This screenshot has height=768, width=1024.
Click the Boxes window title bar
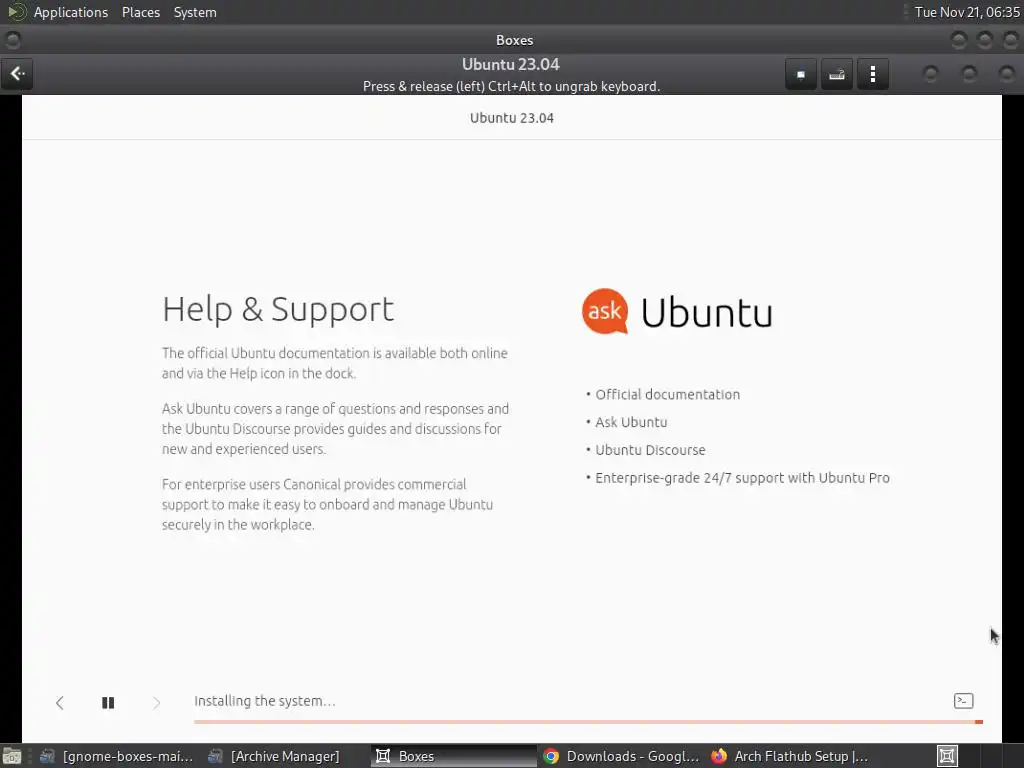click(x=514, y=40)
